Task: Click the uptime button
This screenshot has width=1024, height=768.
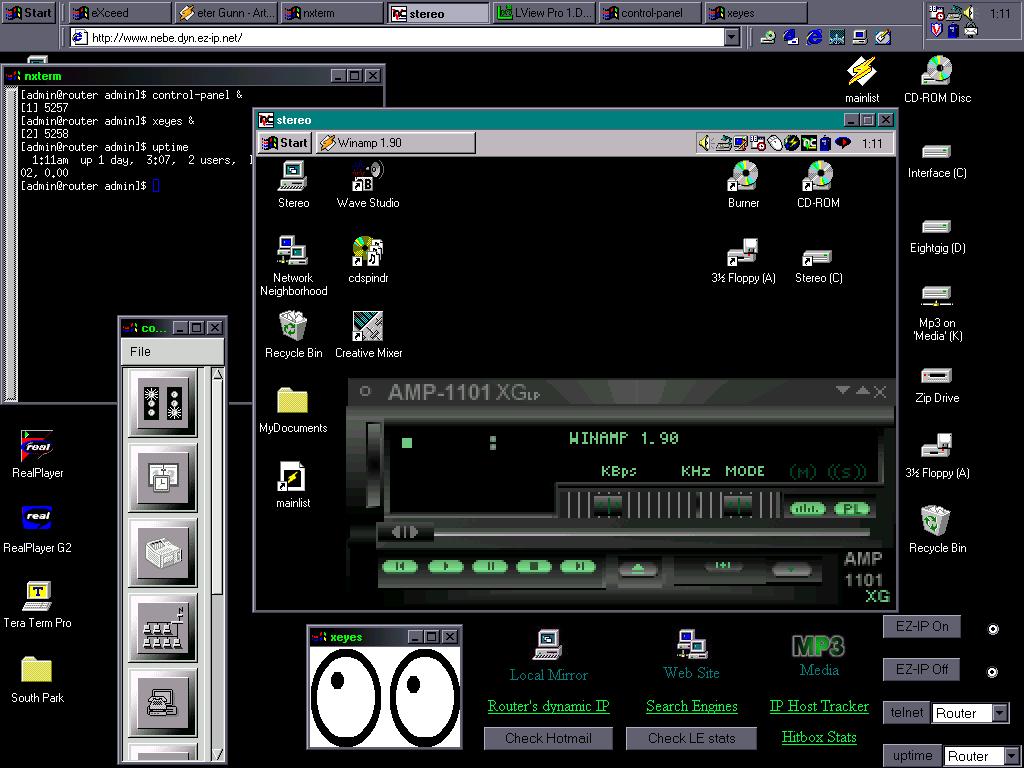Action: tap(912, 756)
